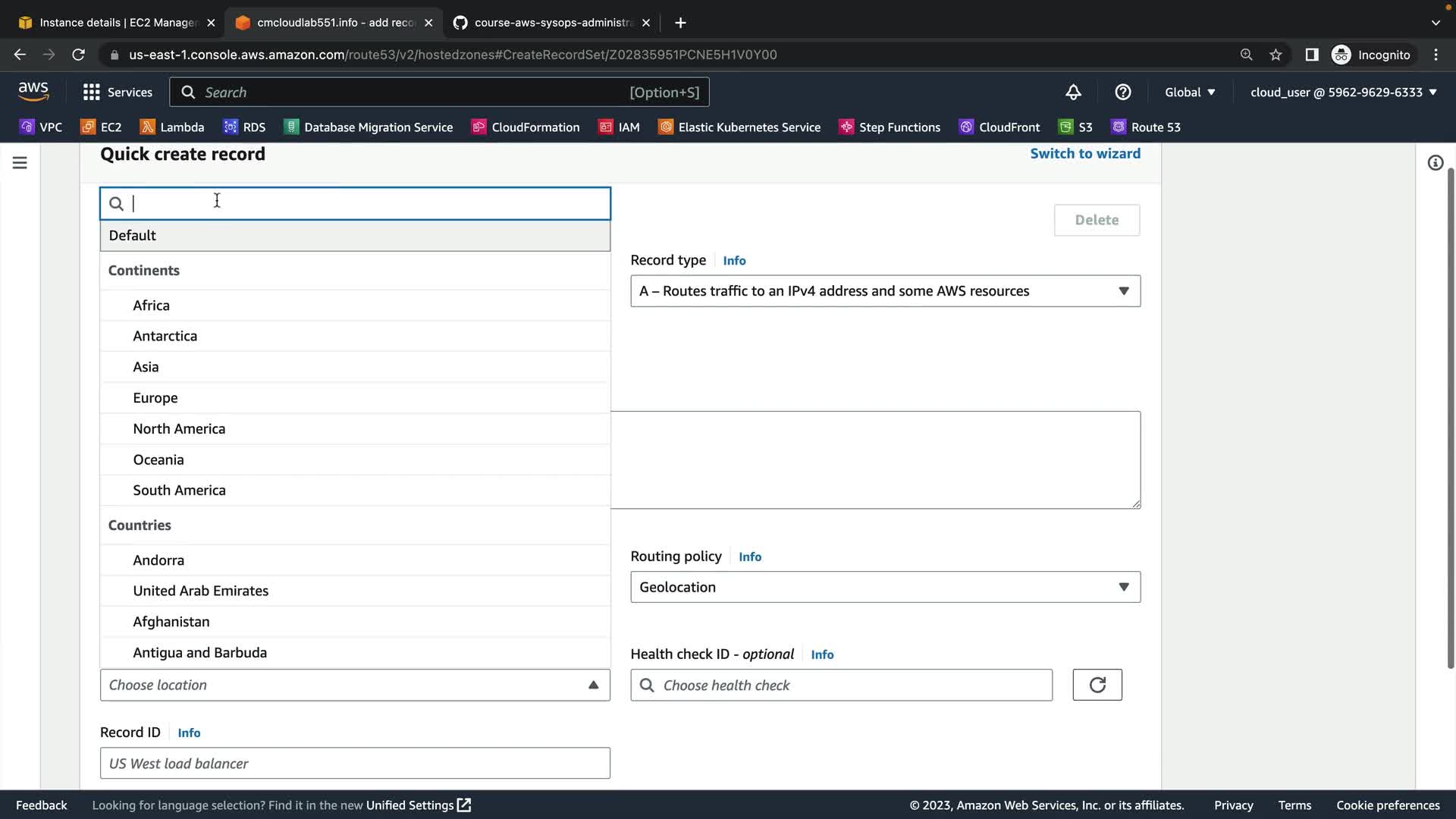Bookmark this page with star icon
This screenshot has height=819, width=1456.
pos(1276,55)
